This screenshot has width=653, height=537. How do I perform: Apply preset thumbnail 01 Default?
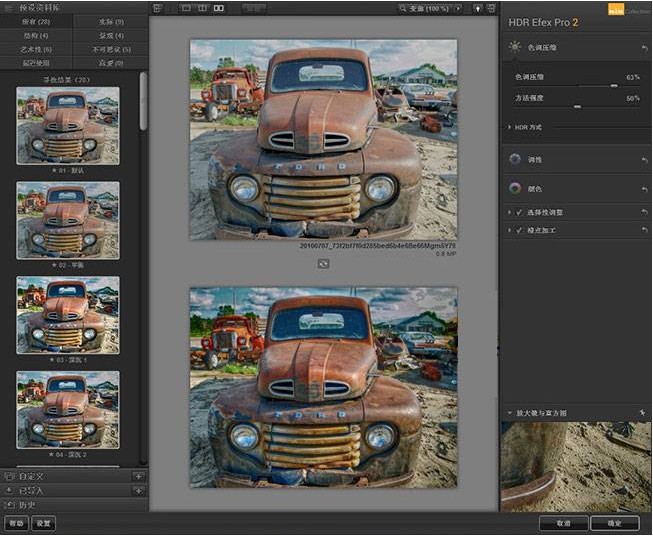68,125
